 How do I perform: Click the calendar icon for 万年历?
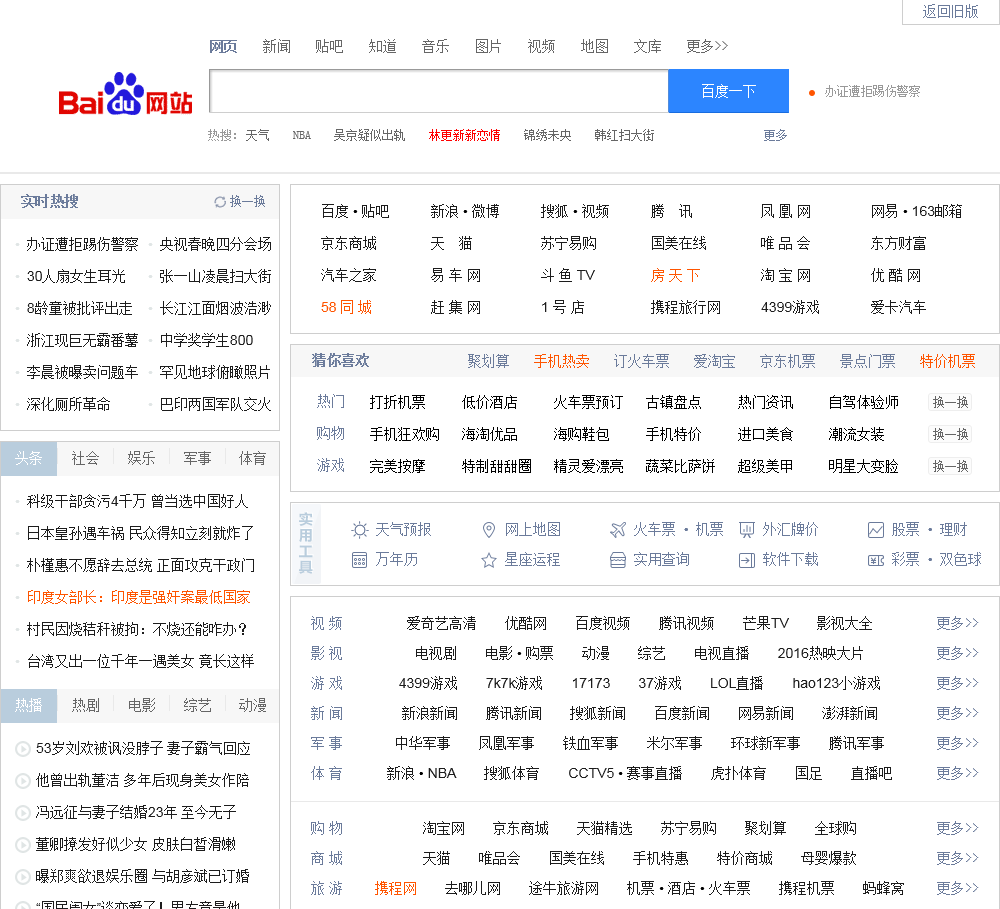[x=360, y=560]
